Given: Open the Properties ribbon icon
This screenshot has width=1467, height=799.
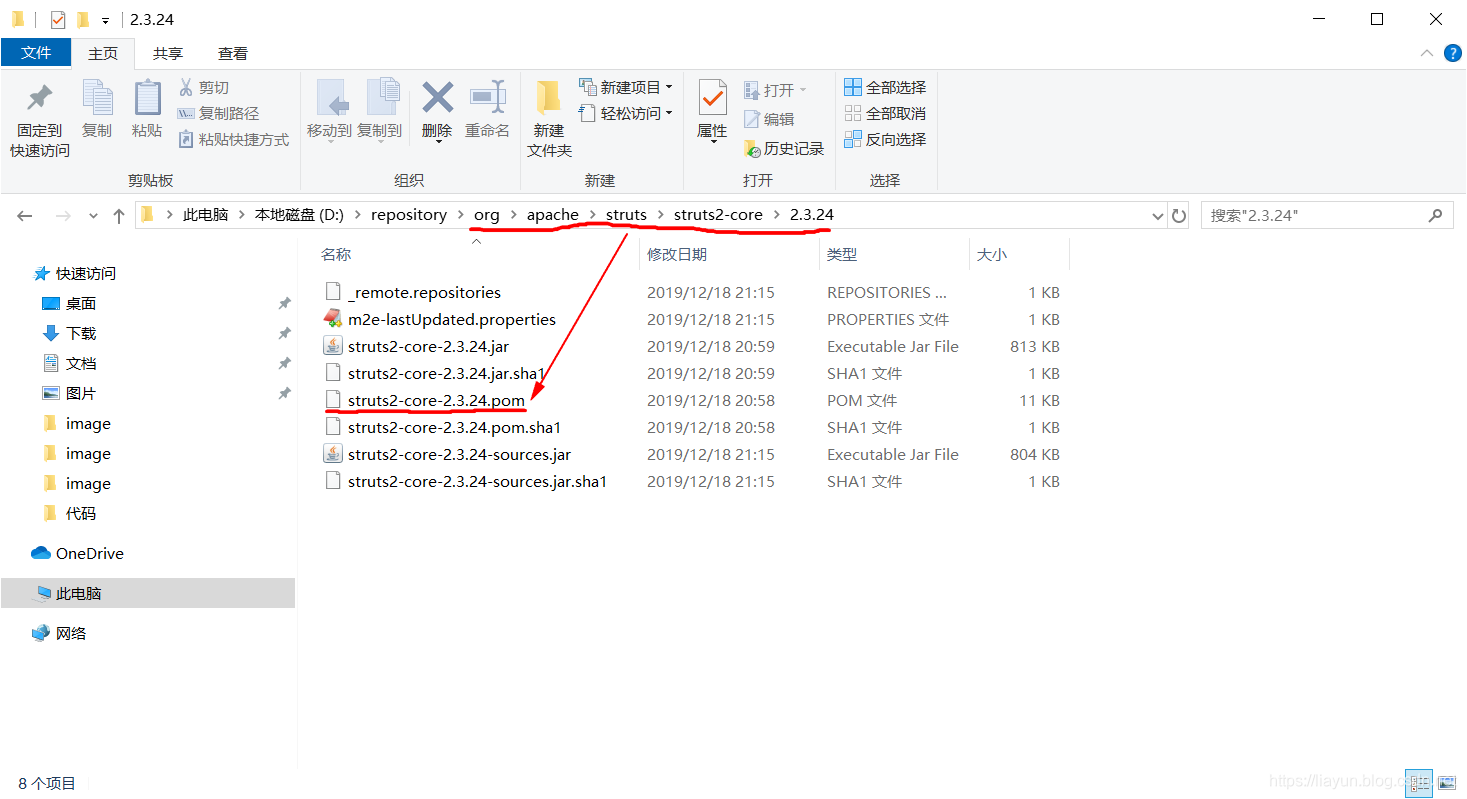Looking at the screenshot, I should [x=712, y=109].
